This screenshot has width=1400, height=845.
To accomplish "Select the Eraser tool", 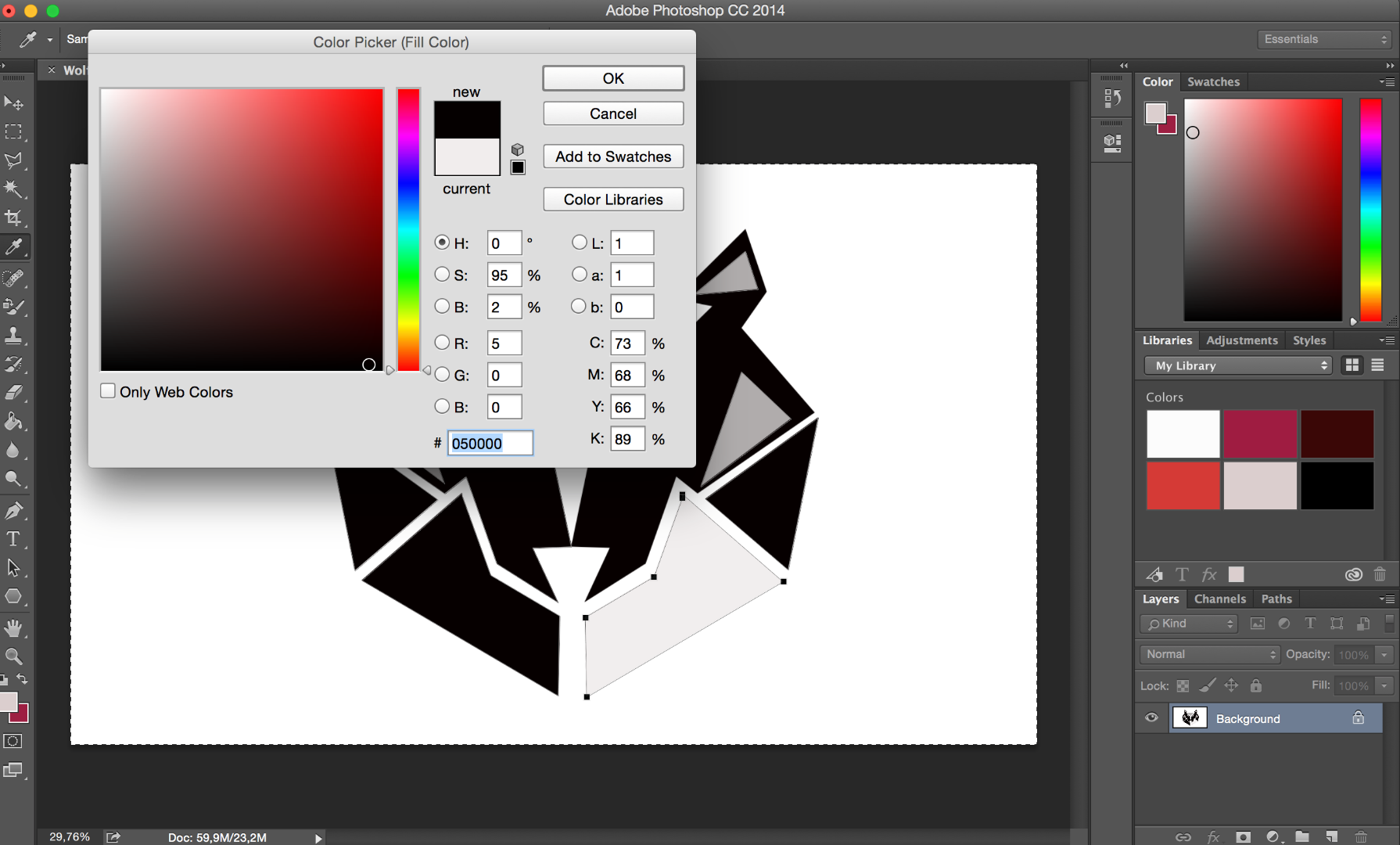I will [13, 393].
